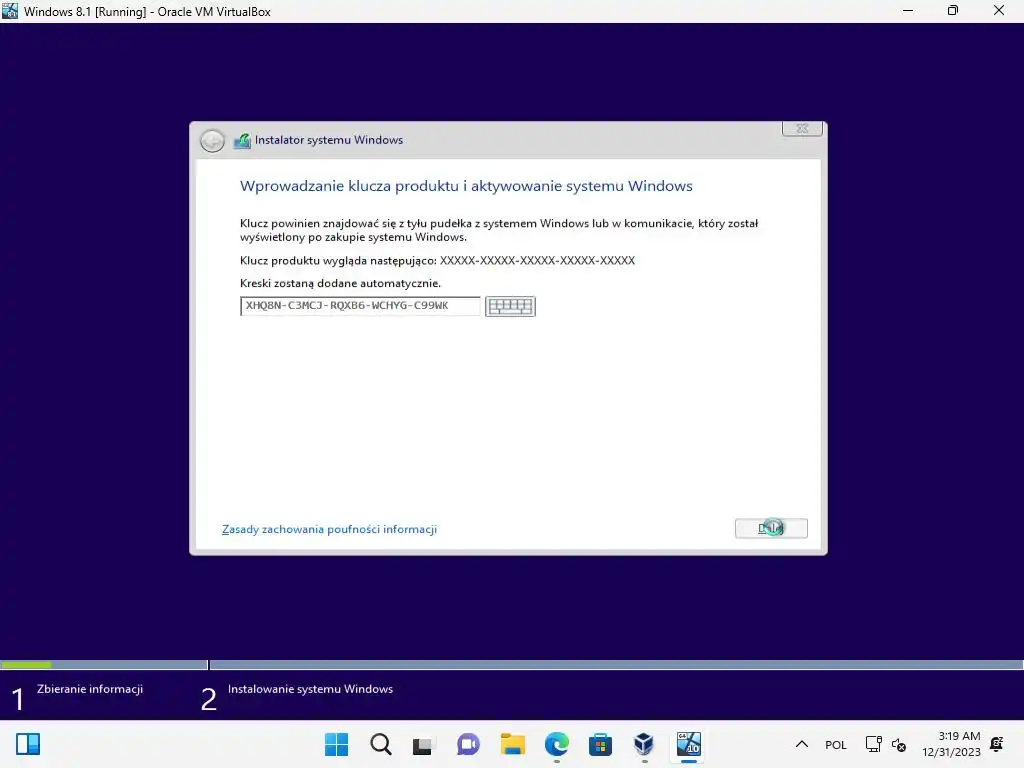
Task: Open the network status tray icon
Action: 873,744
